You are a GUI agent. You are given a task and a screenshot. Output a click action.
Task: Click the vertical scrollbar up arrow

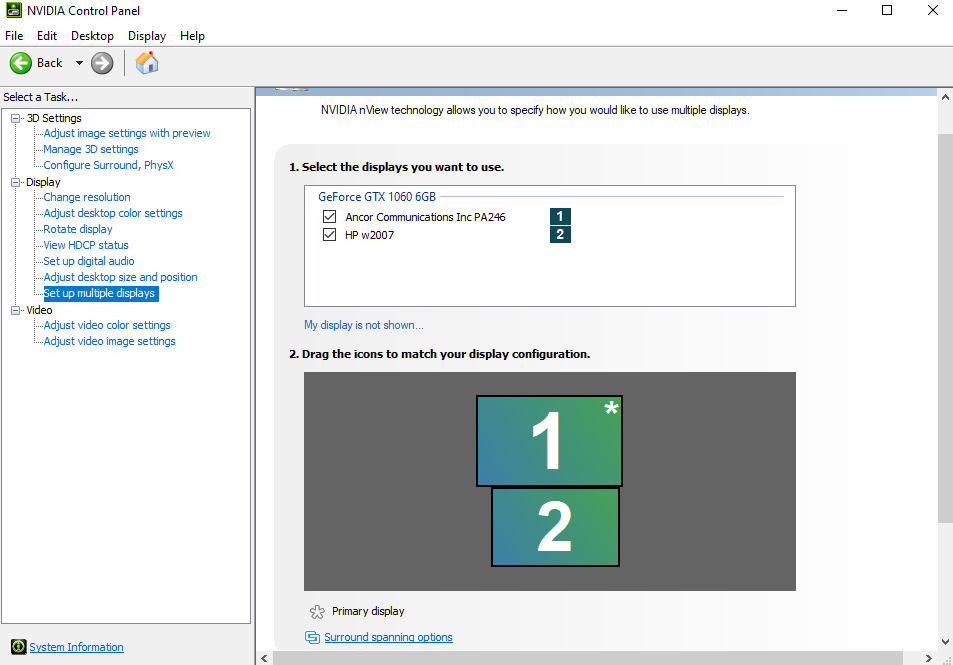coord(945,97)
